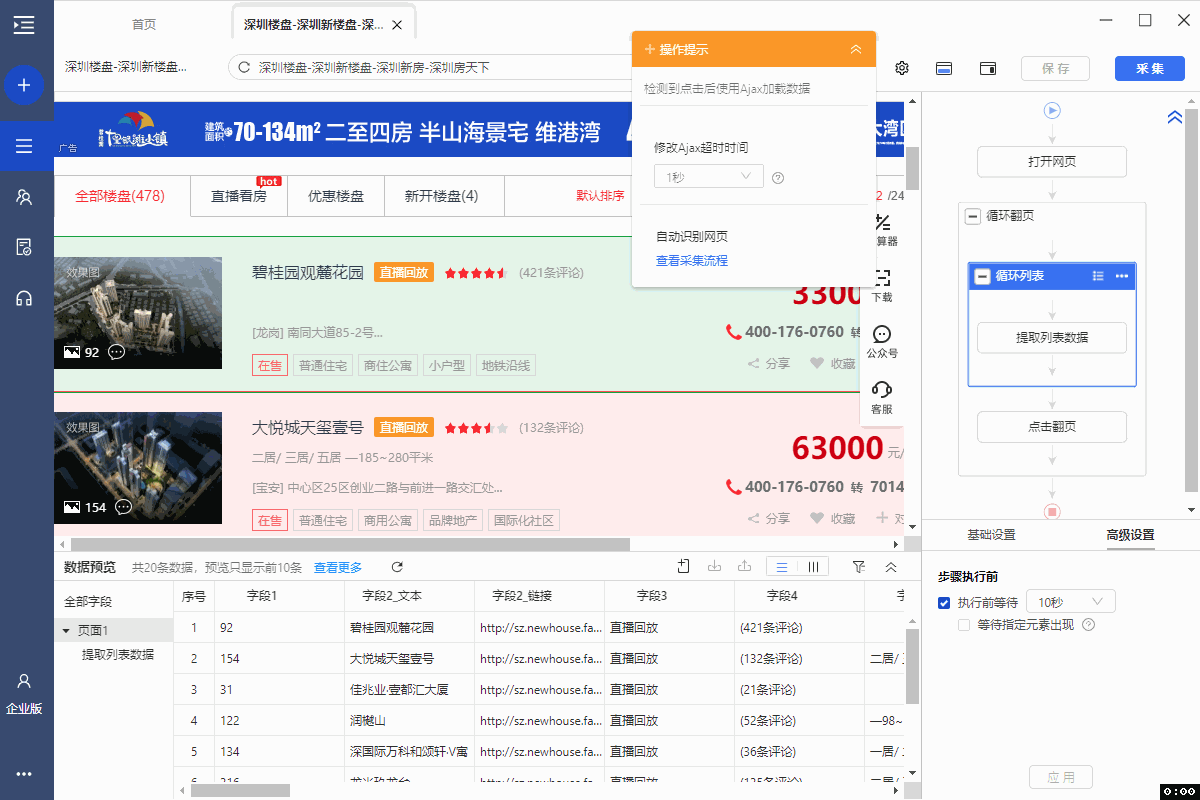Screen dimensions: 1200x800
Task: Refresh the data preview
Action: point(397,567)
